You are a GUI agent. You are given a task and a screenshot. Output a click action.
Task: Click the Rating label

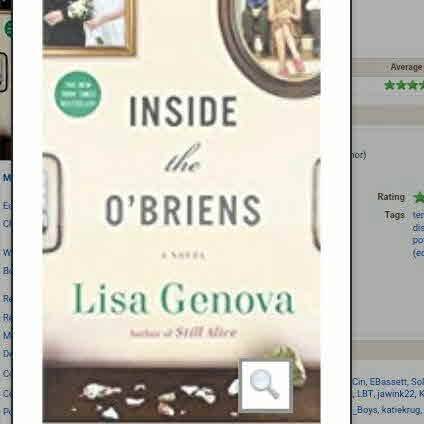391,197
